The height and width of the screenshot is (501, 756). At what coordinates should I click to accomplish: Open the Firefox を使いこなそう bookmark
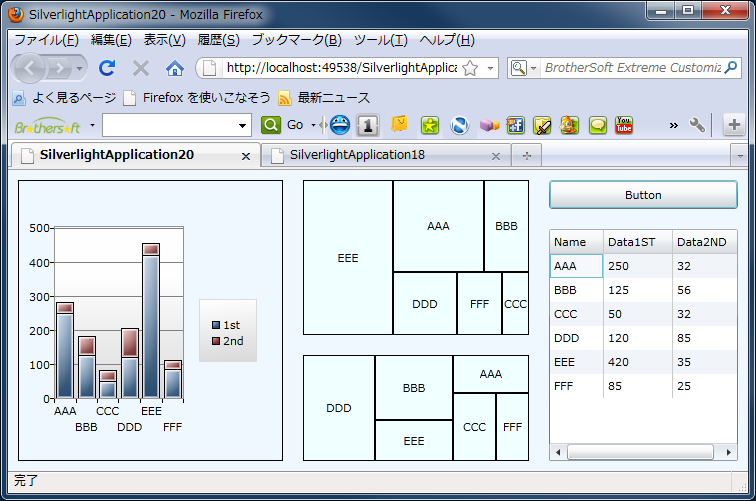coord(197,98)
